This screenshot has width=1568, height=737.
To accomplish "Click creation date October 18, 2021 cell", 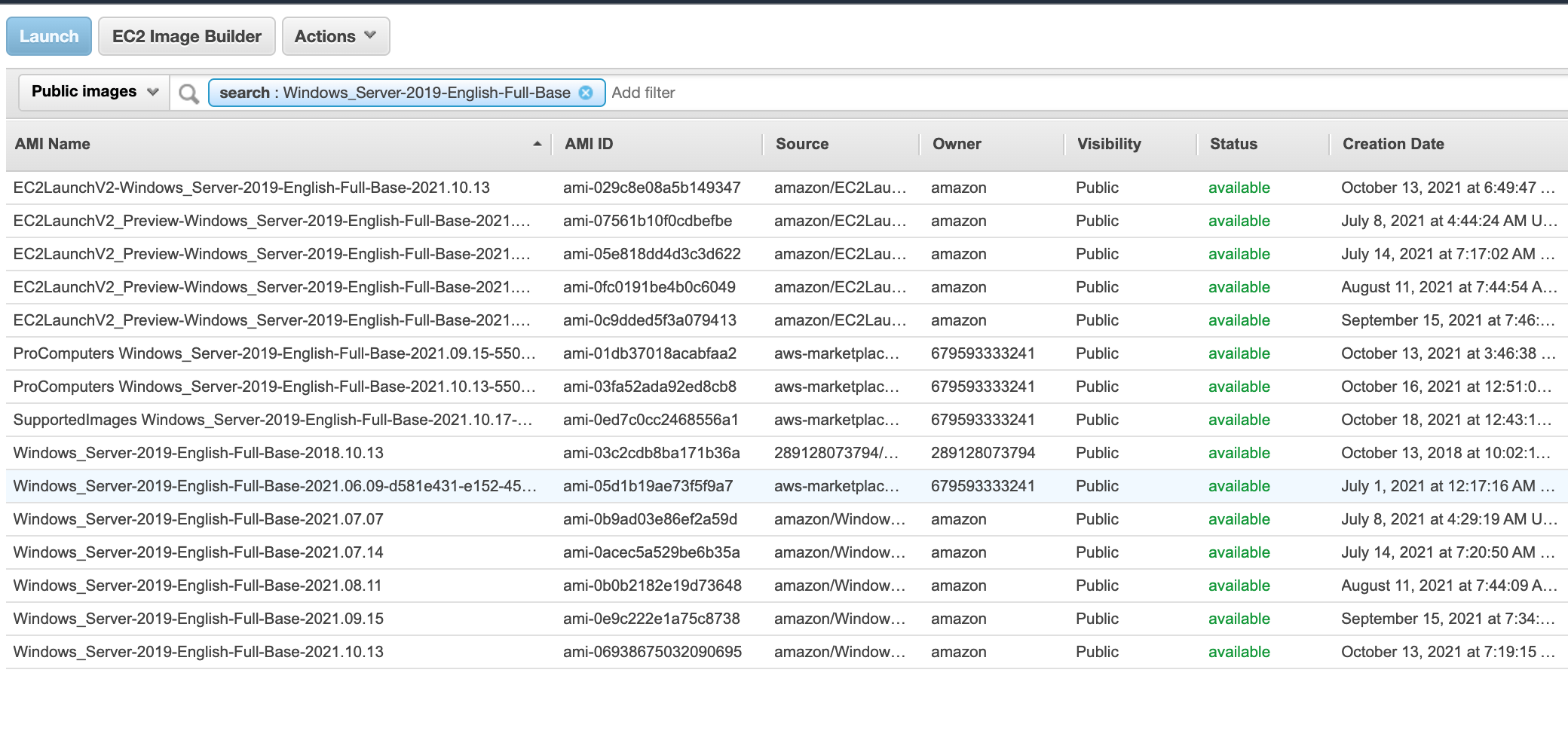I will 1447,420.
